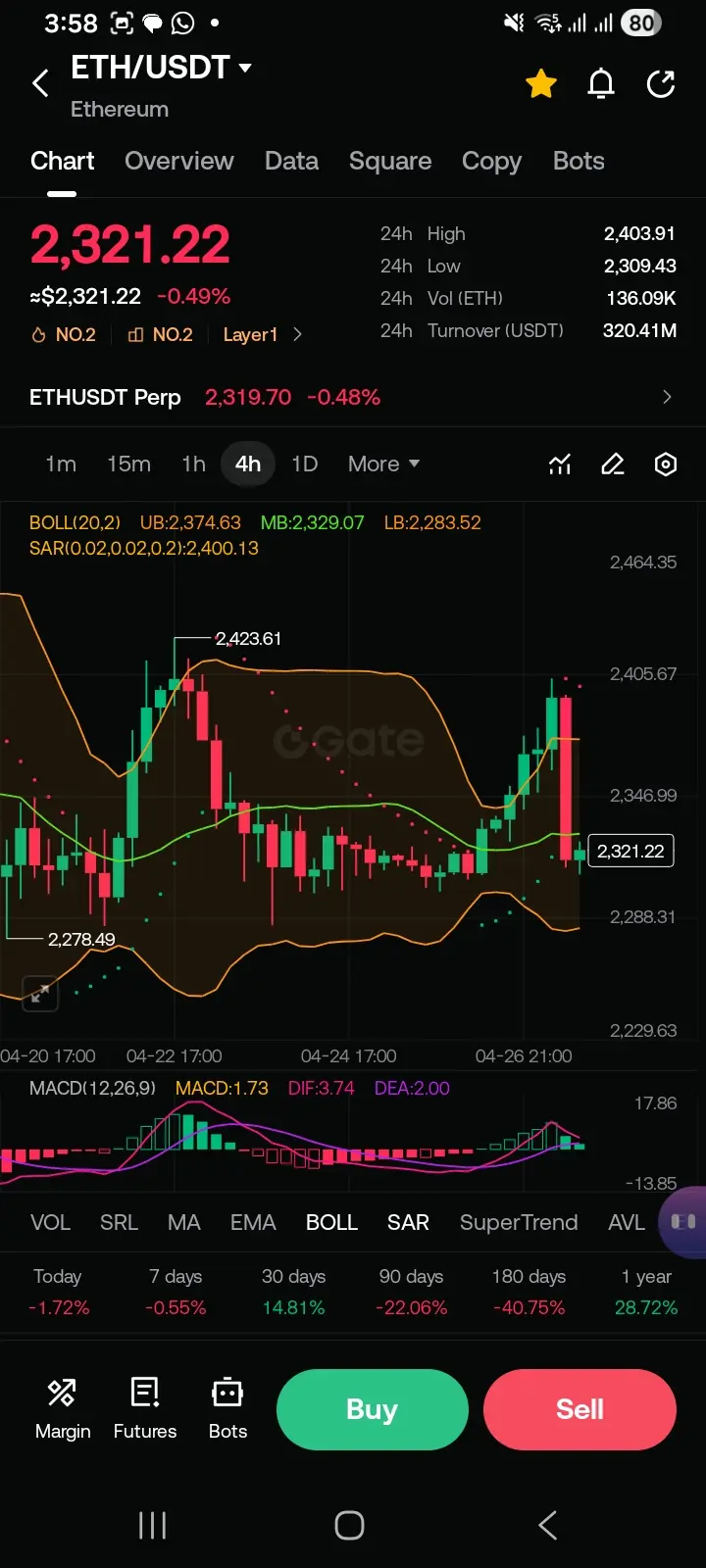Tap the MACD(12,26,9) indicator label
Viewport: 706px width, 1568px height.
coord(92,1088)
